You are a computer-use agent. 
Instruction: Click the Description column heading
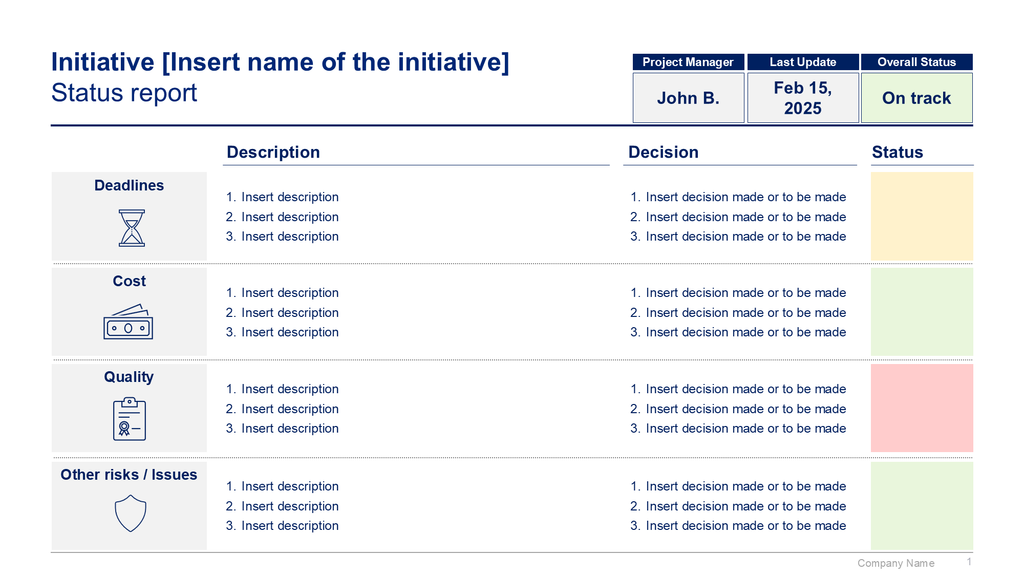tap(273, 152)
